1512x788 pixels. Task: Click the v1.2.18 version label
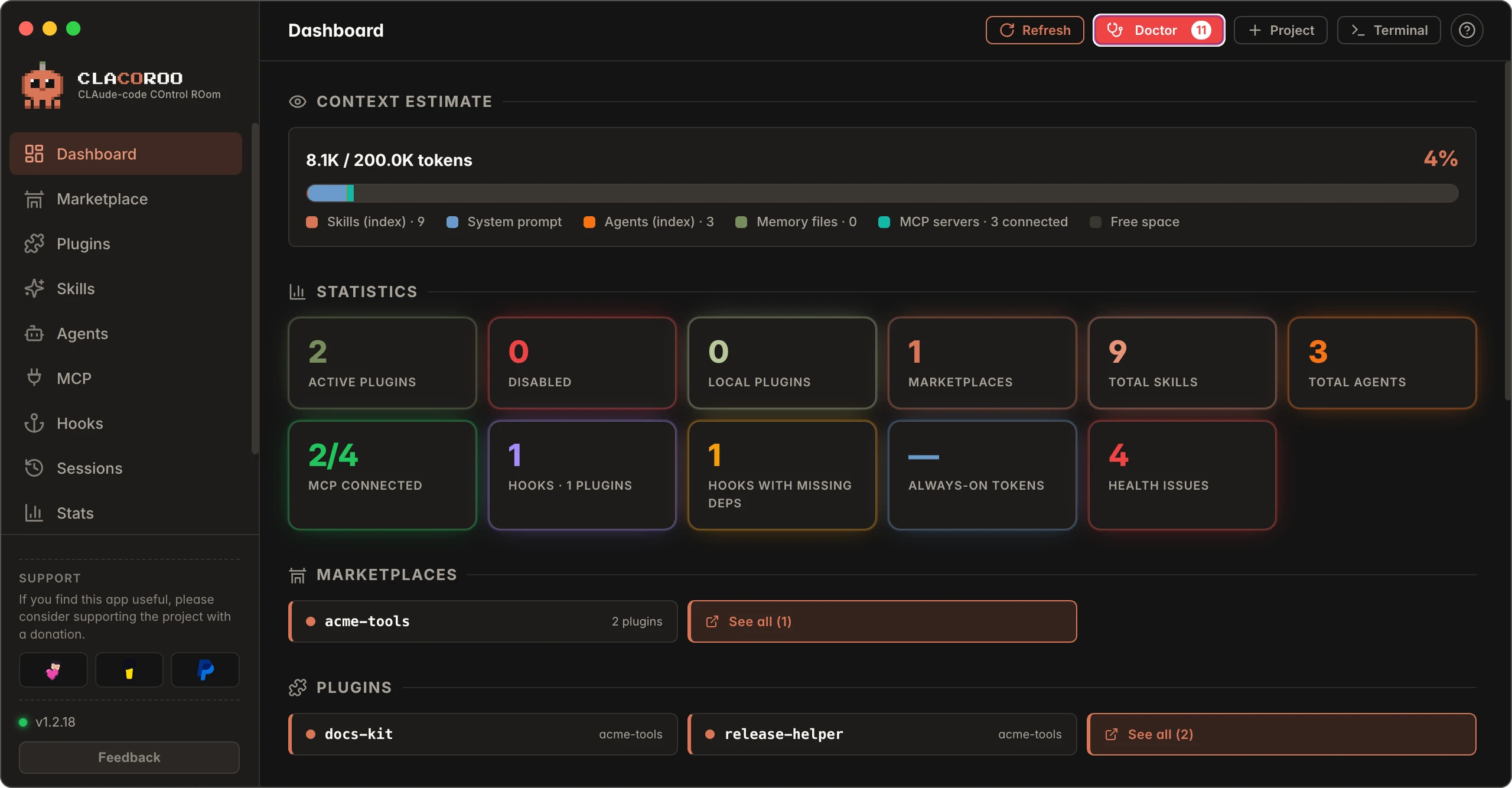click(x=55, y=722)
